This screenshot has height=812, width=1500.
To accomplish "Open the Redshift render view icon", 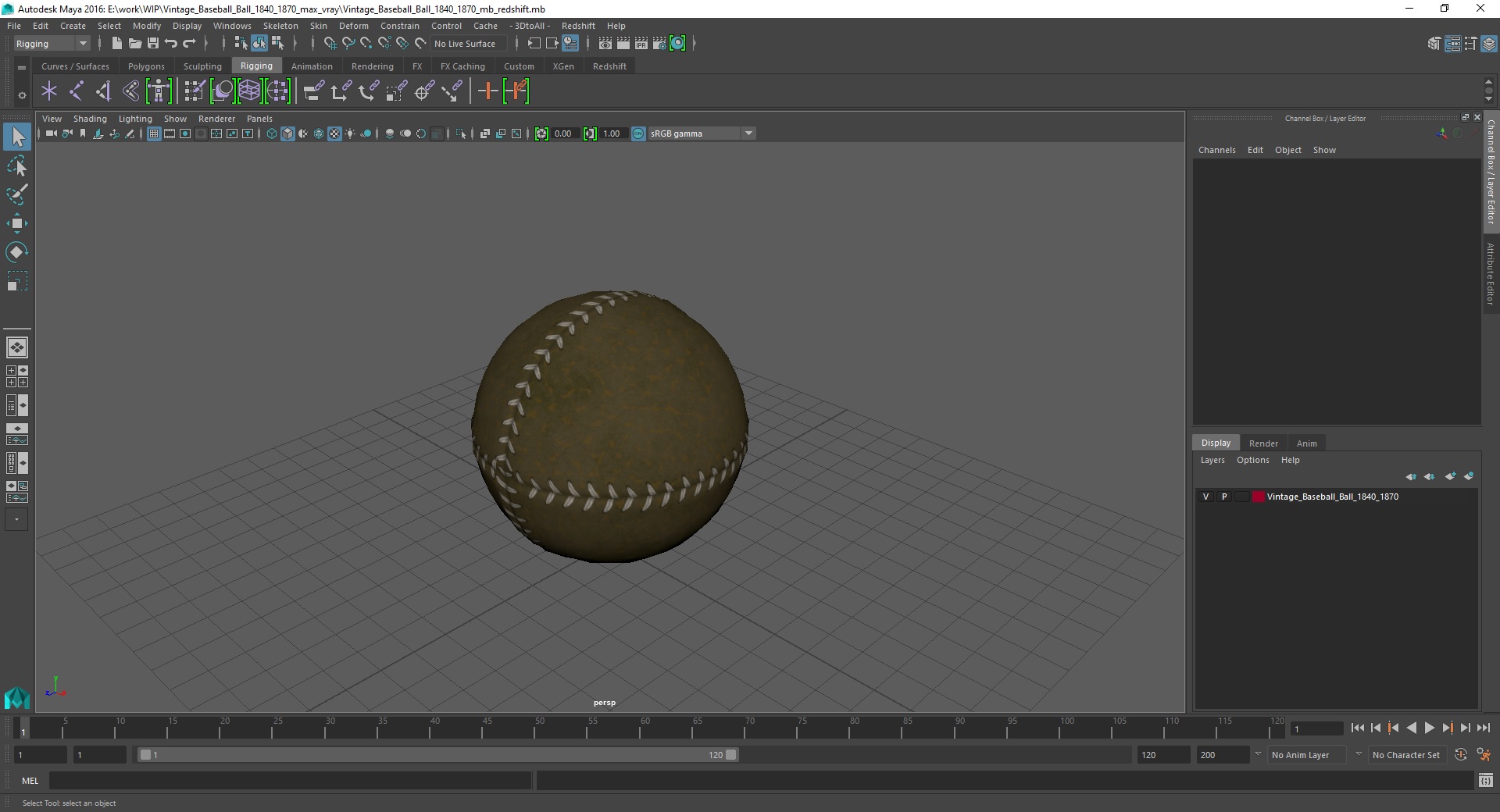I will pyautogui.click(x=677, y=44).
